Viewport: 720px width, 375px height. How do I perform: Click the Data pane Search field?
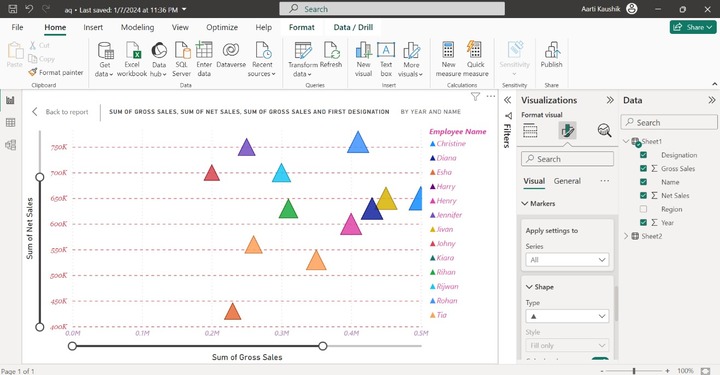(669, 123)
